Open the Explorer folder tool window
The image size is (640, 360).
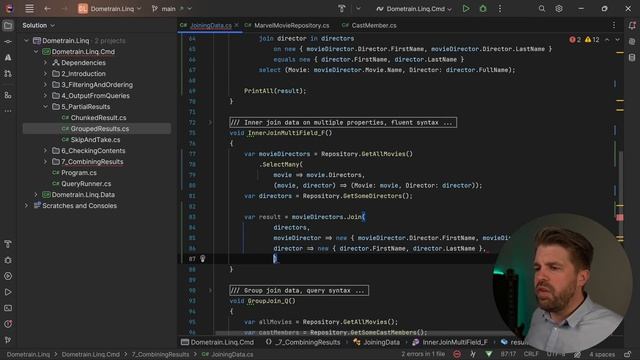tap(8, 26)
